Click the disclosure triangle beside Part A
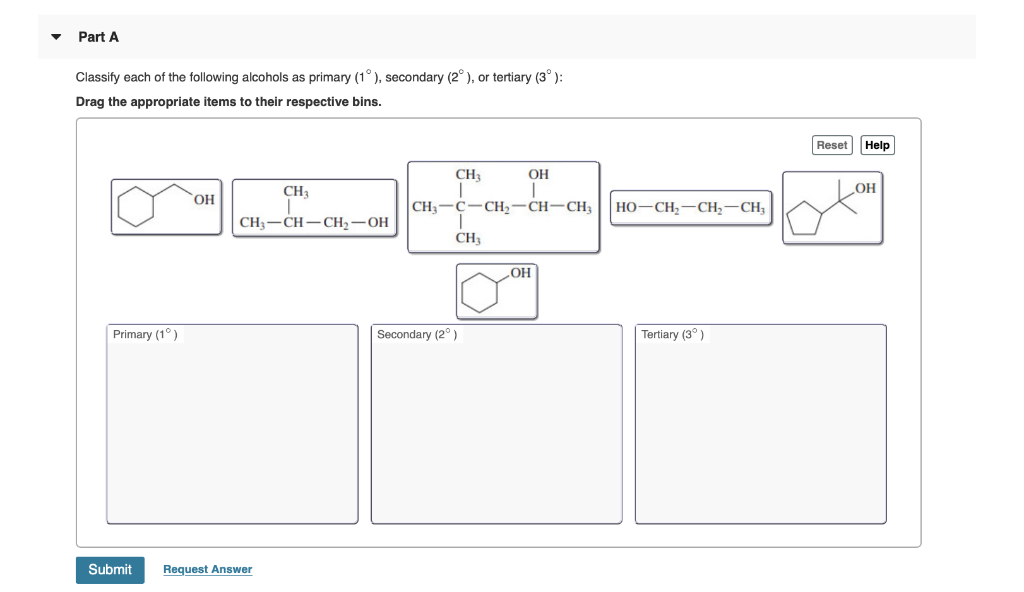Image resolution: width=1024 pixels, height=592 pixels. [x=56, y=36]
